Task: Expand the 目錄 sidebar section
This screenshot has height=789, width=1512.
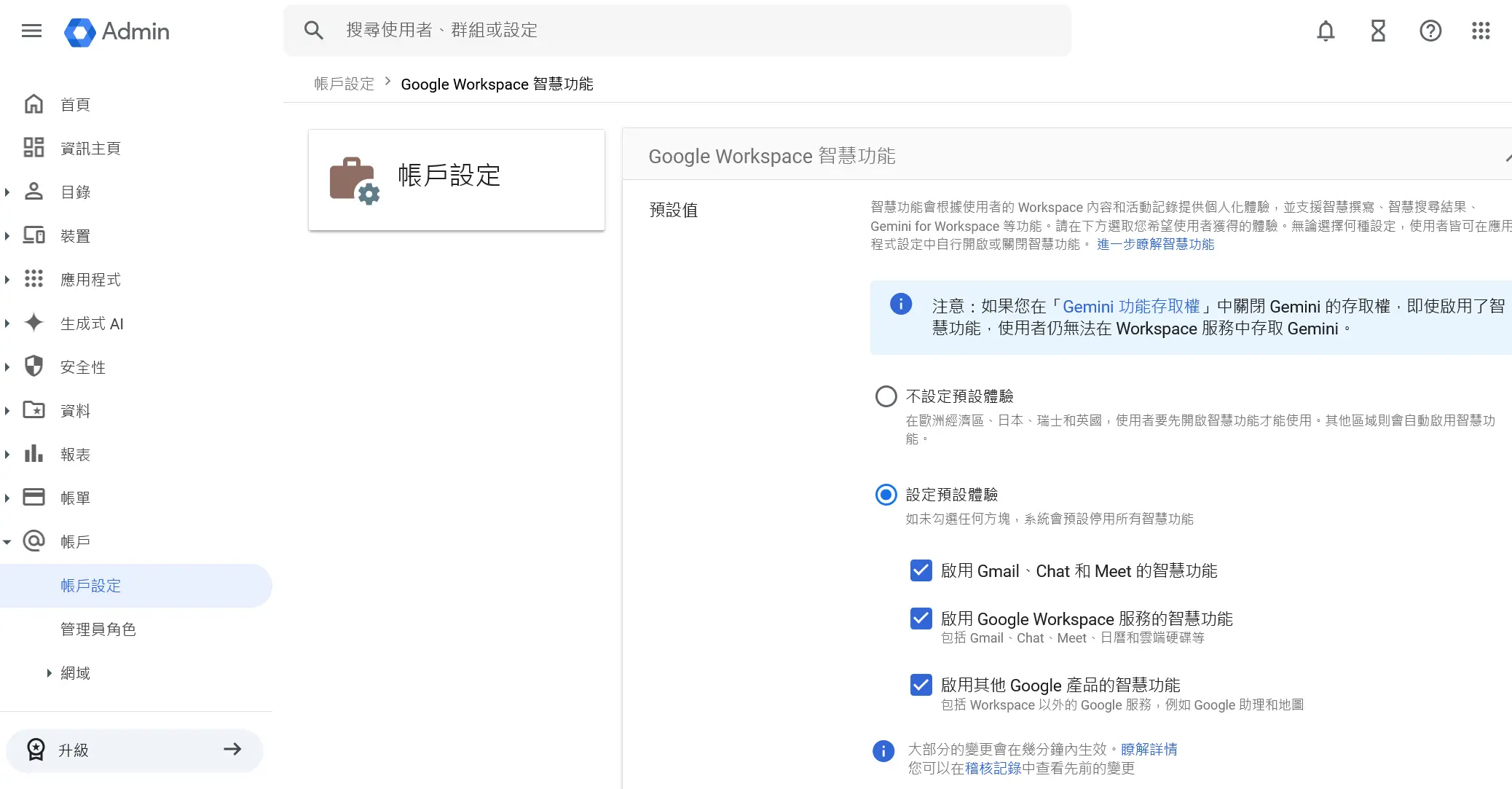Action: click(7, 192)
